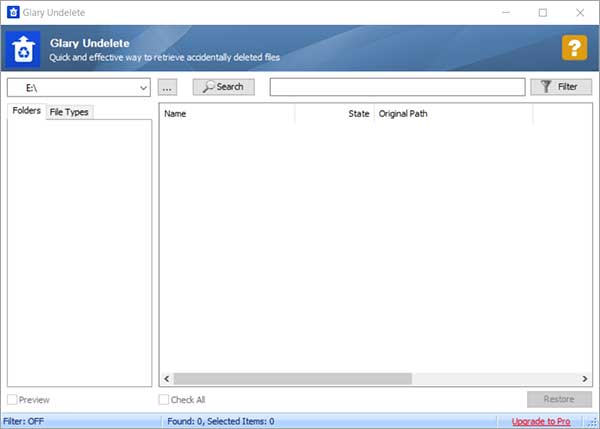600x429 pixels.
Task: Enable the Preview checkbox
Action: pyautogui.click(x=12, y=400)
